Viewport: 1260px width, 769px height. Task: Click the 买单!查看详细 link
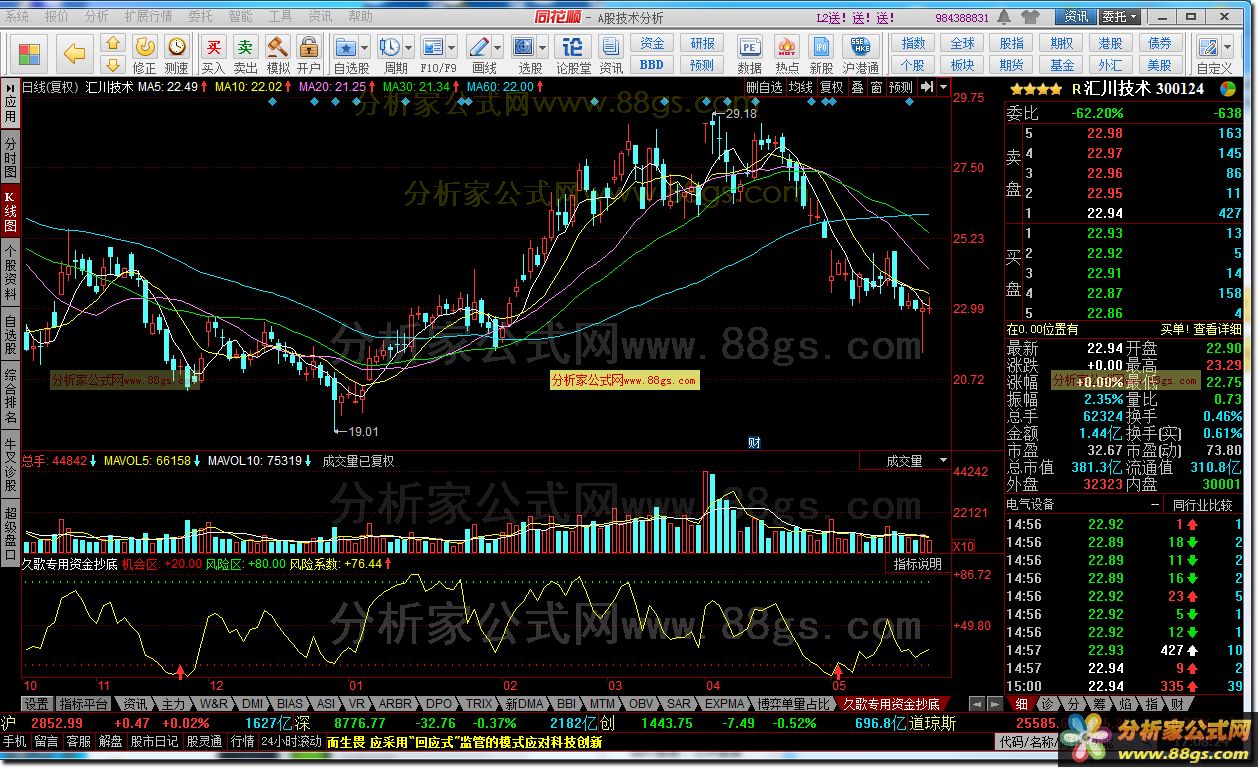(x=1201, y=329)
